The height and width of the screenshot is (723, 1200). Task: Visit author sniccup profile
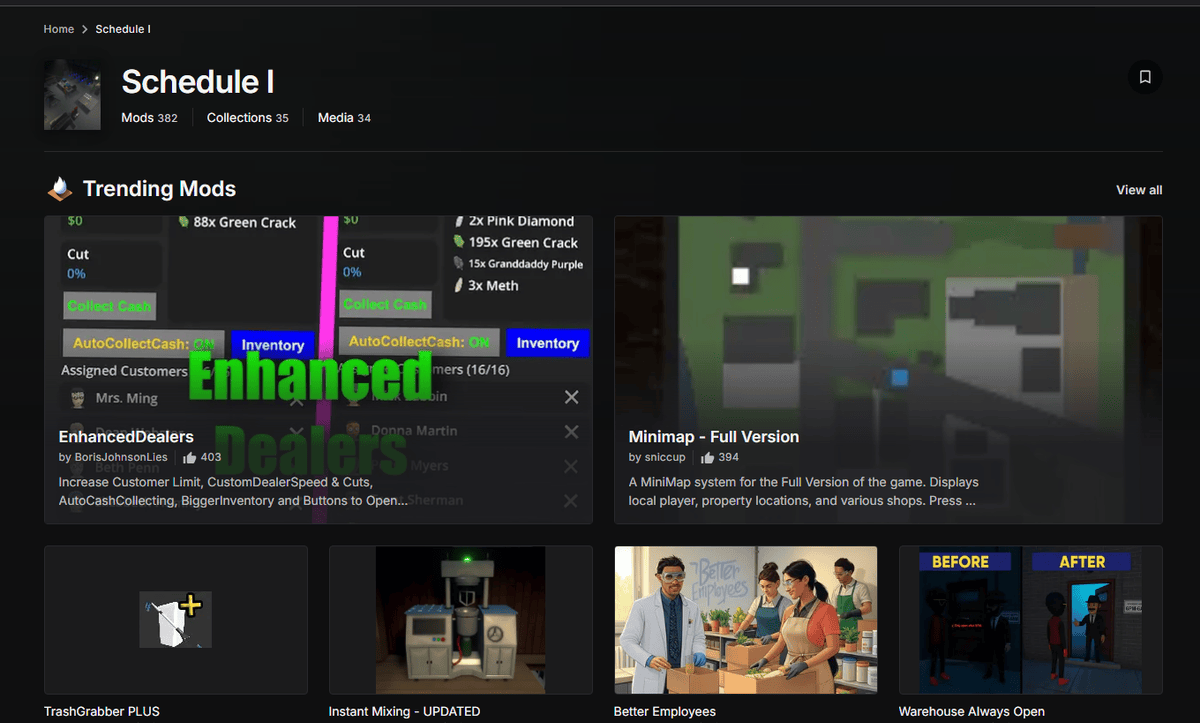point(667,457)
